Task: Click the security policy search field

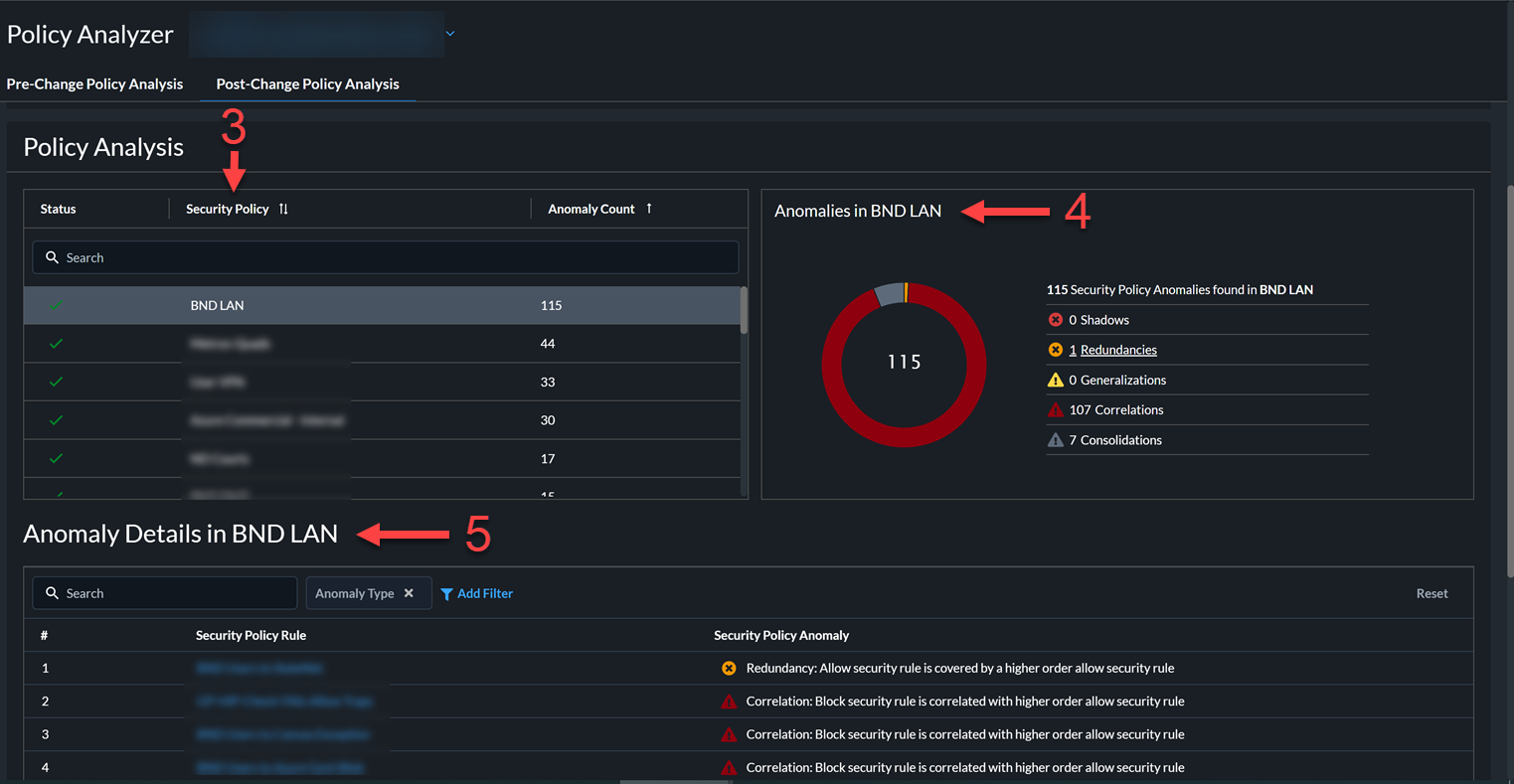Action: point(386,257)
